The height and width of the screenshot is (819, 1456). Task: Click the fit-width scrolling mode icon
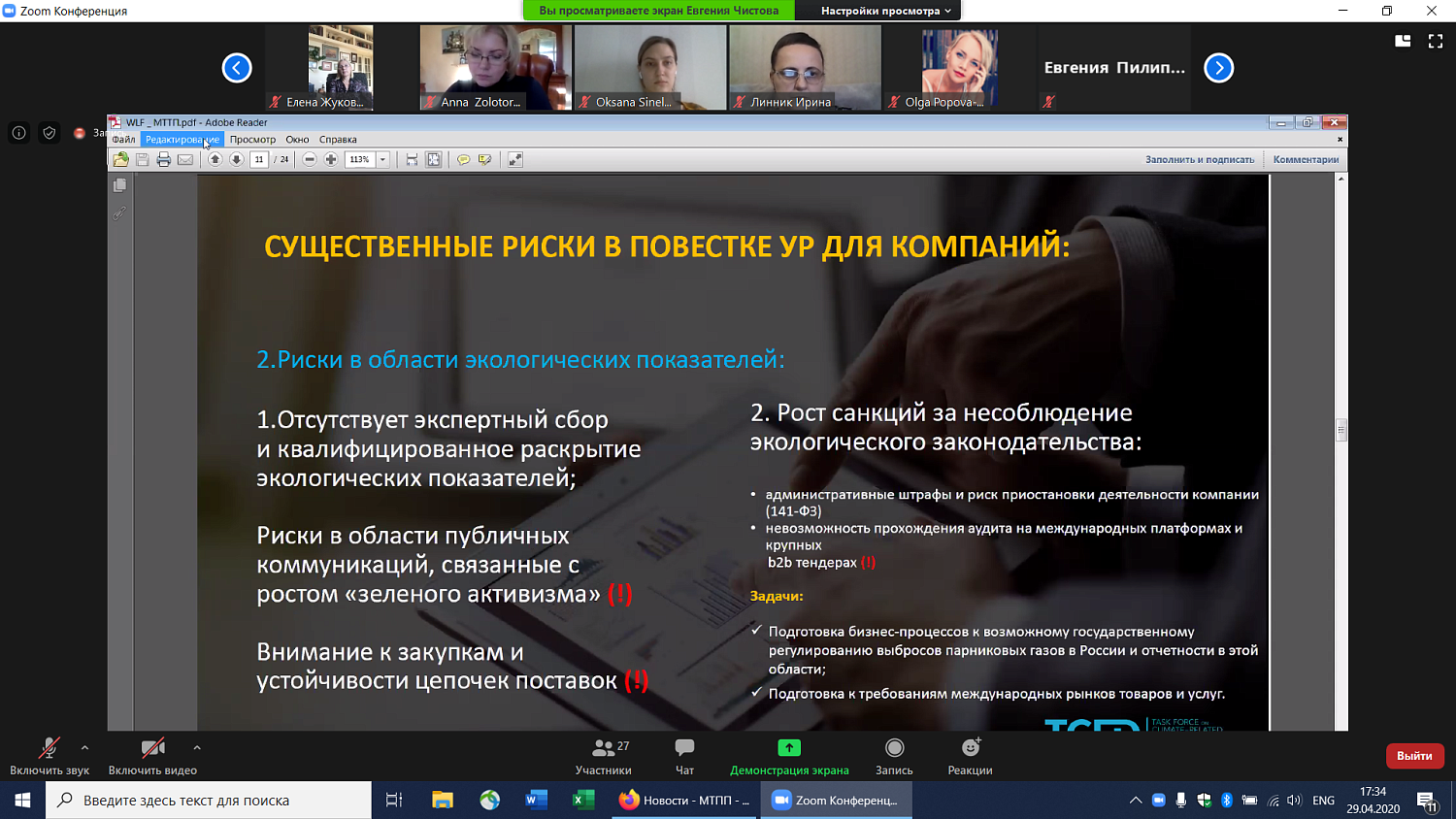click(413, 159)
